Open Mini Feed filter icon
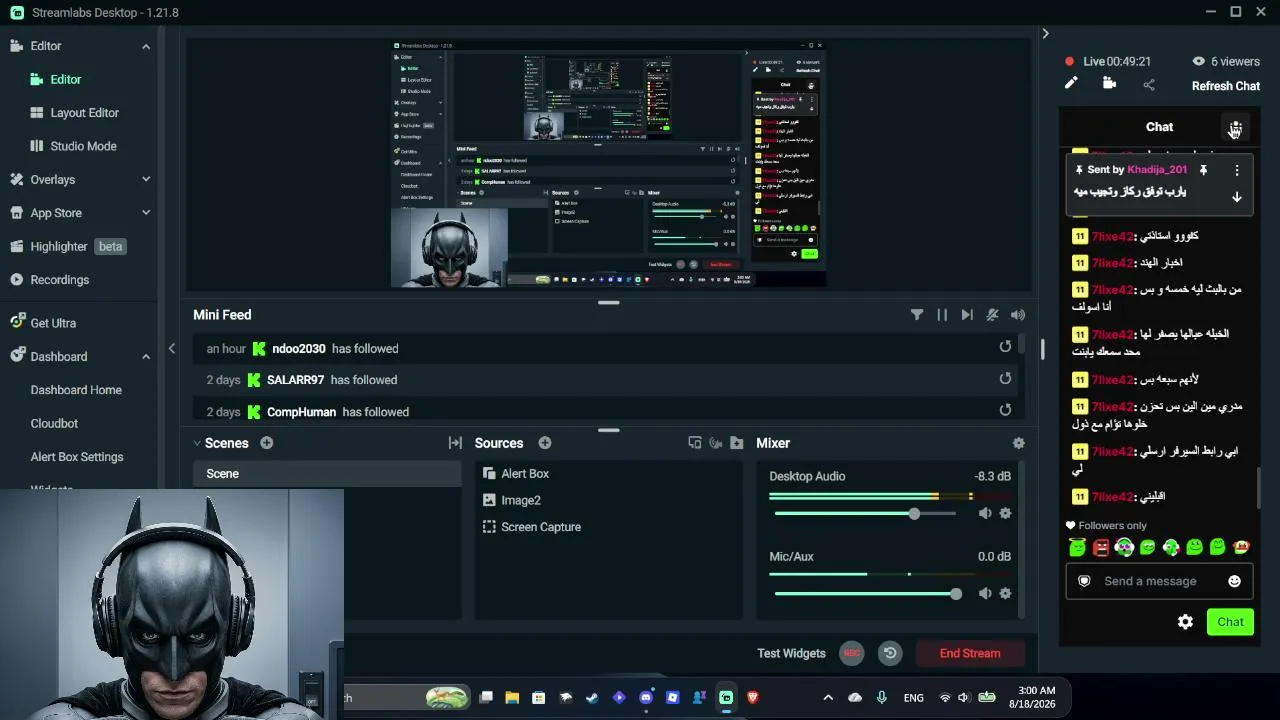 pyautogui.click(x=917, y=315)
